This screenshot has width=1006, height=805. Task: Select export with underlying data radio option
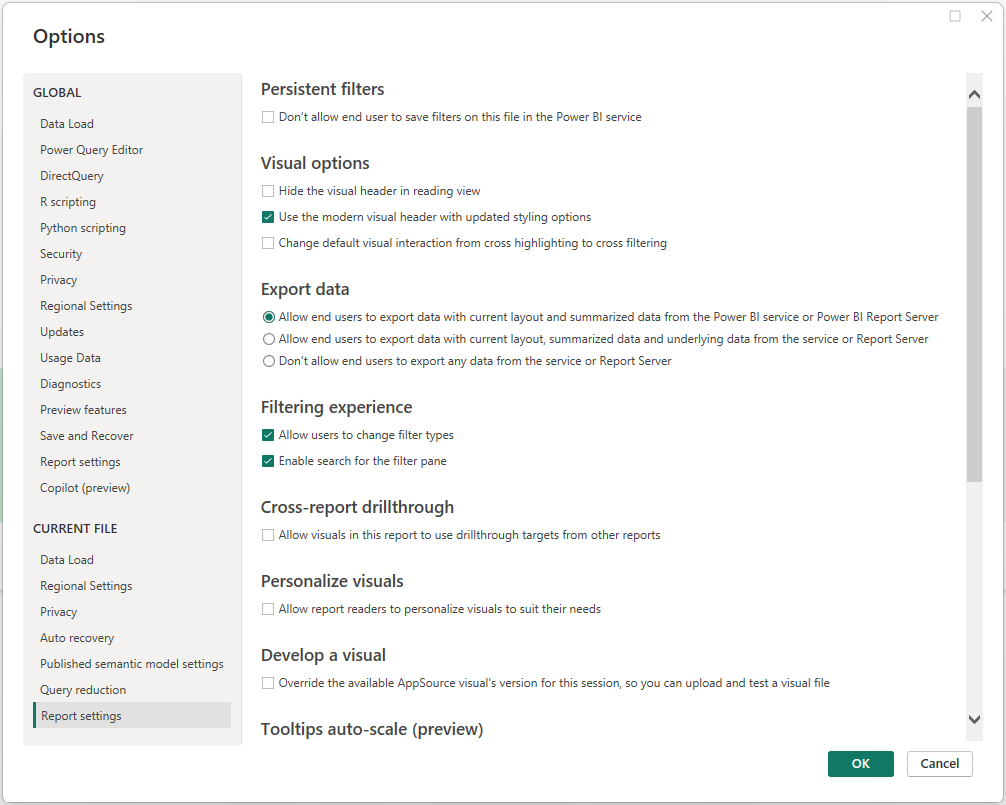point(268,339)
